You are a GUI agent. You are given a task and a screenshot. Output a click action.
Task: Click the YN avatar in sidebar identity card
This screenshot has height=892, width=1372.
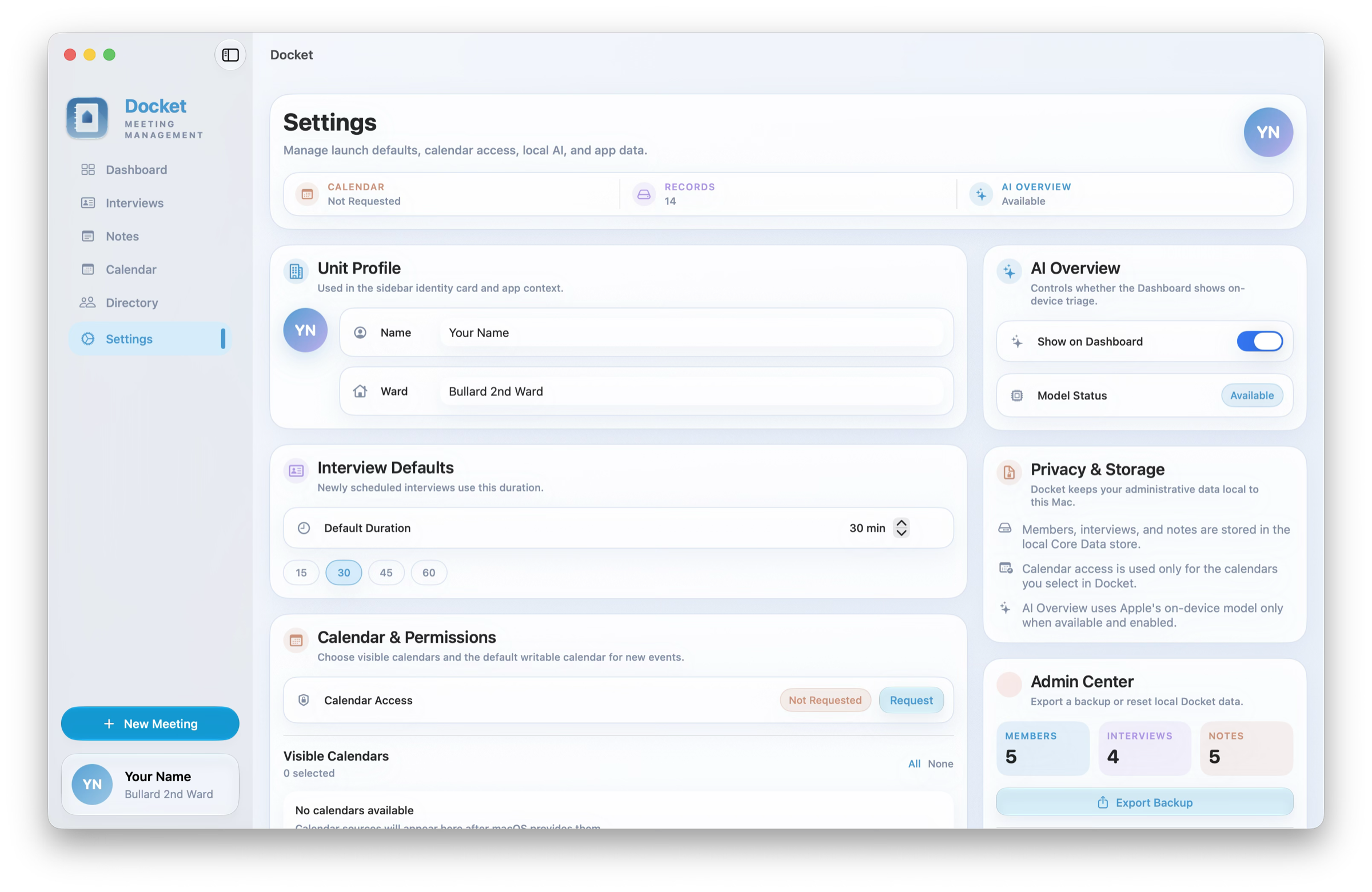tap(92, 784)
